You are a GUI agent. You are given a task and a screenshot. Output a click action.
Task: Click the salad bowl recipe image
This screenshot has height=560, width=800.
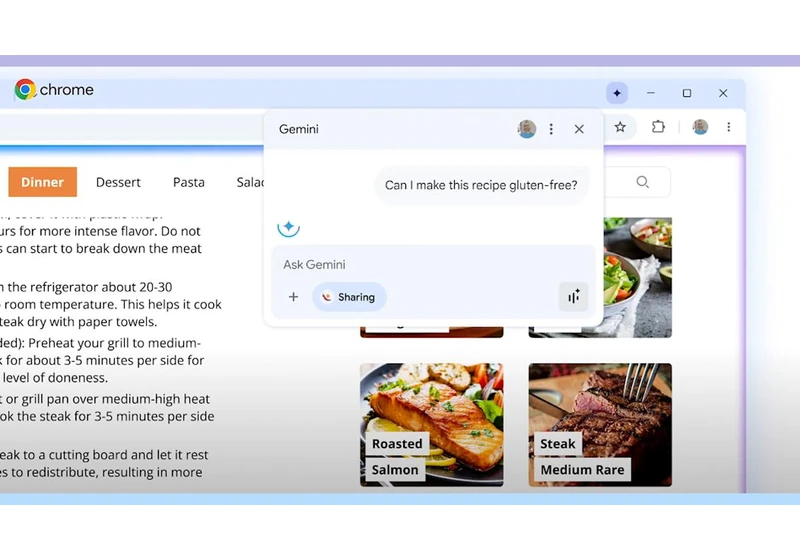[638, 277]
